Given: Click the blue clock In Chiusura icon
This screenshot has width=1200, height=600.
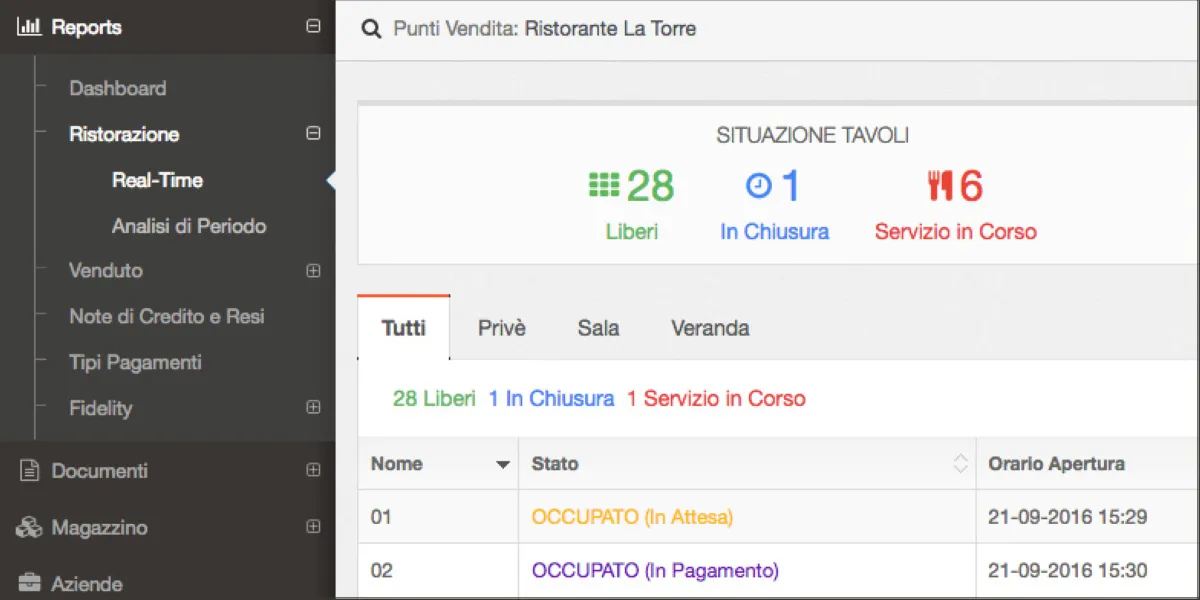Looking at the screenshot, I should [x=759, y=185].
